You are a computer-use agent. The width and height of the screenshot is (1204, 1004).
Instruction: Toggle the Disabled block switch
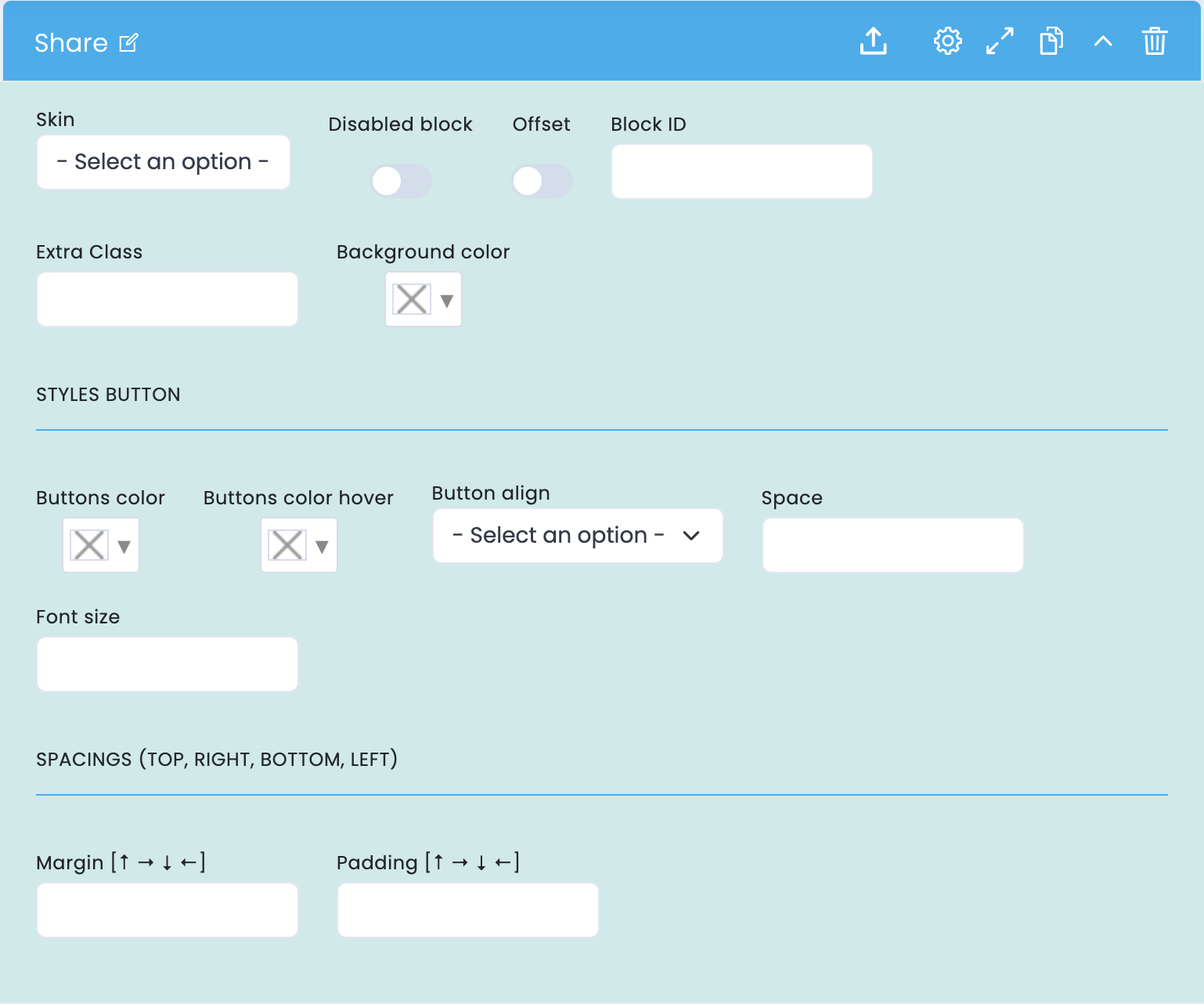401,181
